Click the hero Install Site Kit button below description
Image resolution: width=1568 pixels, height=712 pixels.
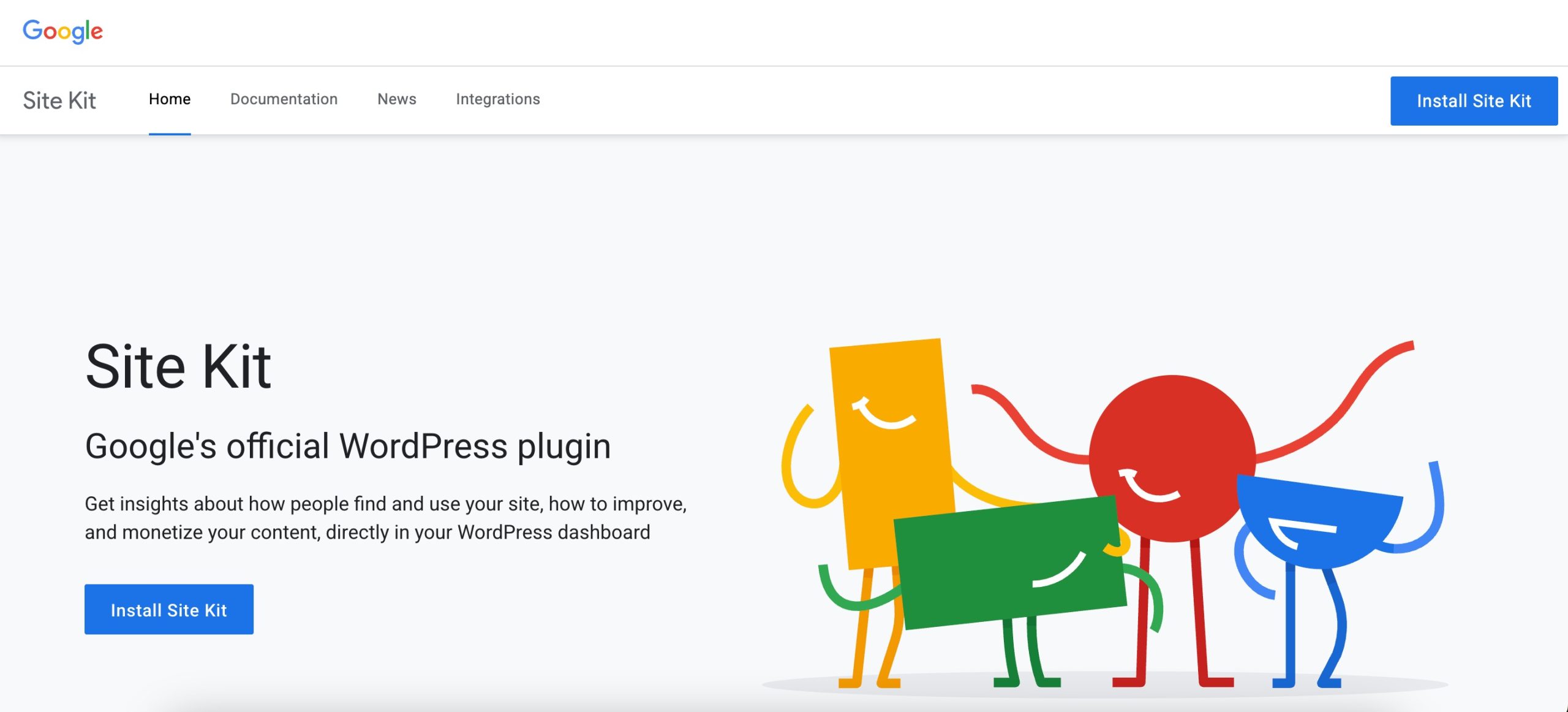pos(169,610)
